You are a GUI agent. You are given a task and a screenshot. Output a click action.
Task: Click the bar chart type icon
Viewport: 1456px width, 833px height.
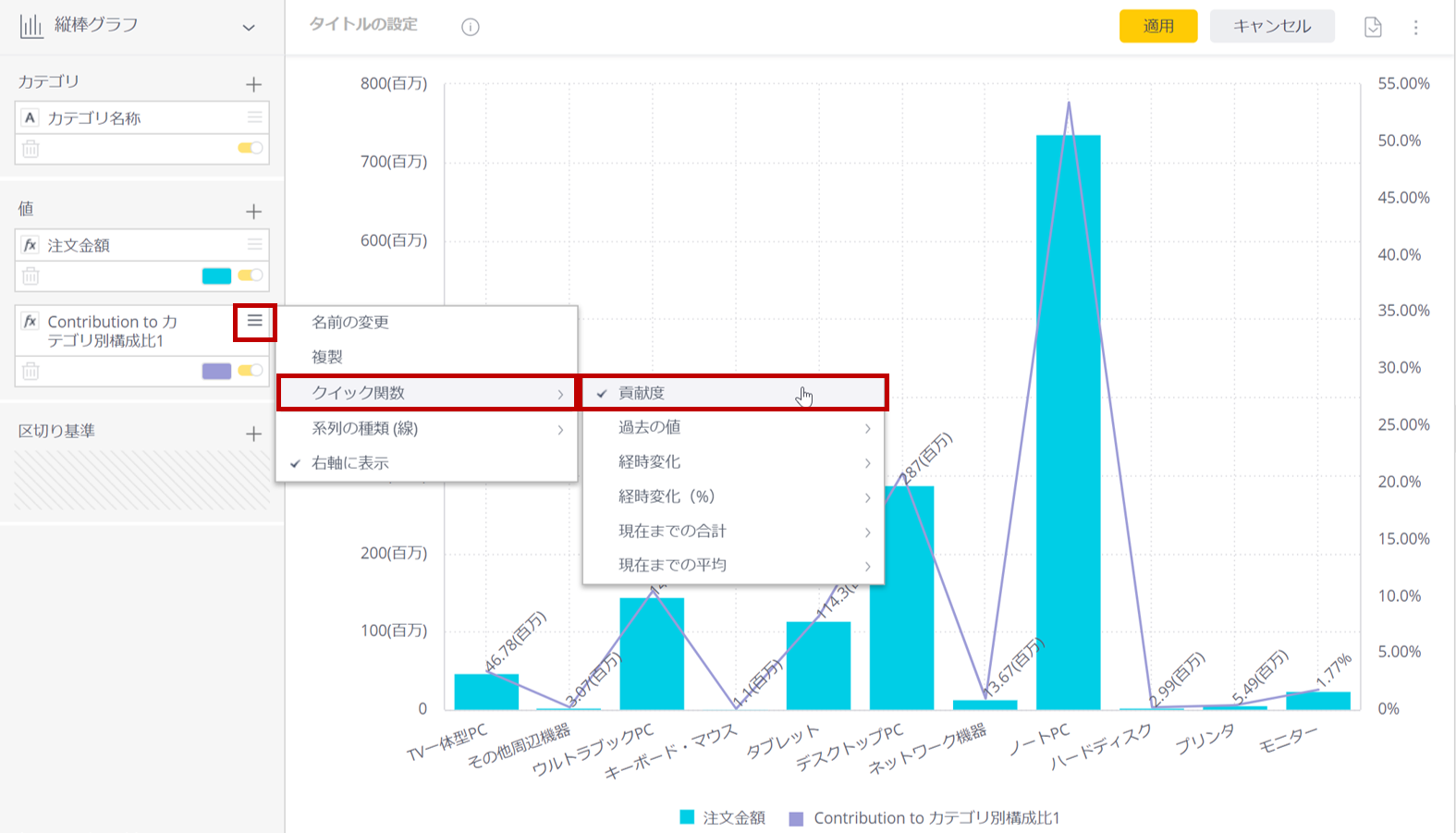point(31,26)
